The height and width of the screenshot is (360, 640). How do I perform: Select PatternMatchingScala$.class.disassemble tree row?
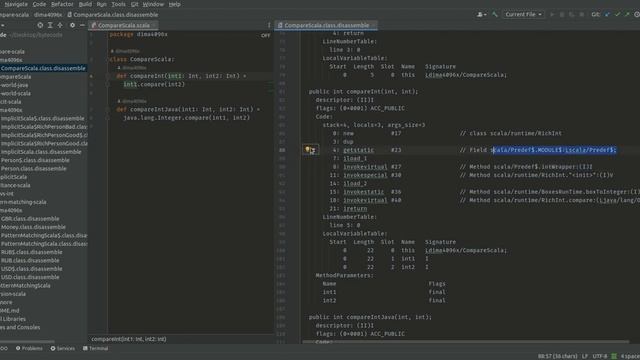(x=44, y=236)
